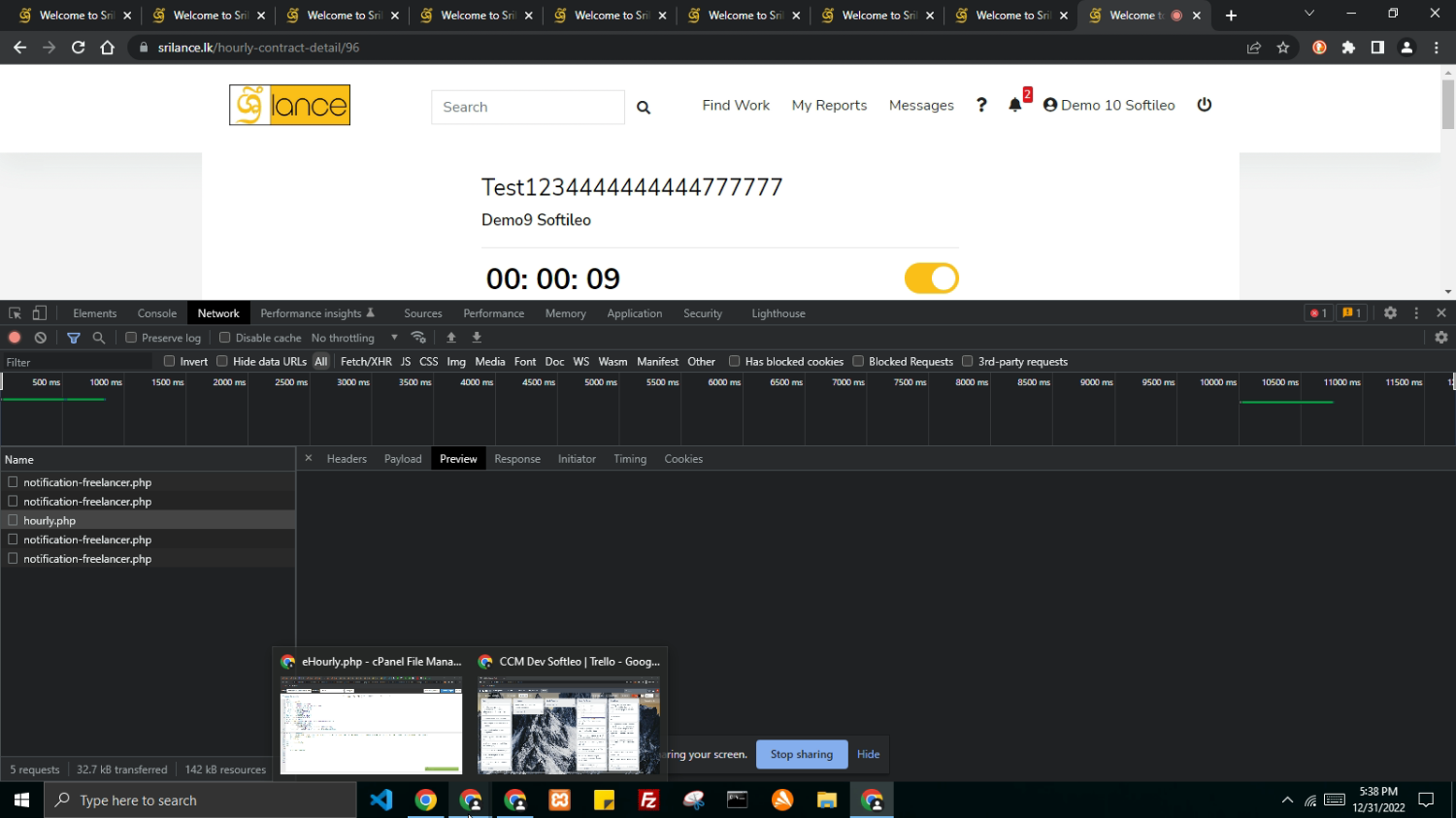This screenshot has width=1456, height=818.
Task: Click the clear network log icon
Action: 41,338
